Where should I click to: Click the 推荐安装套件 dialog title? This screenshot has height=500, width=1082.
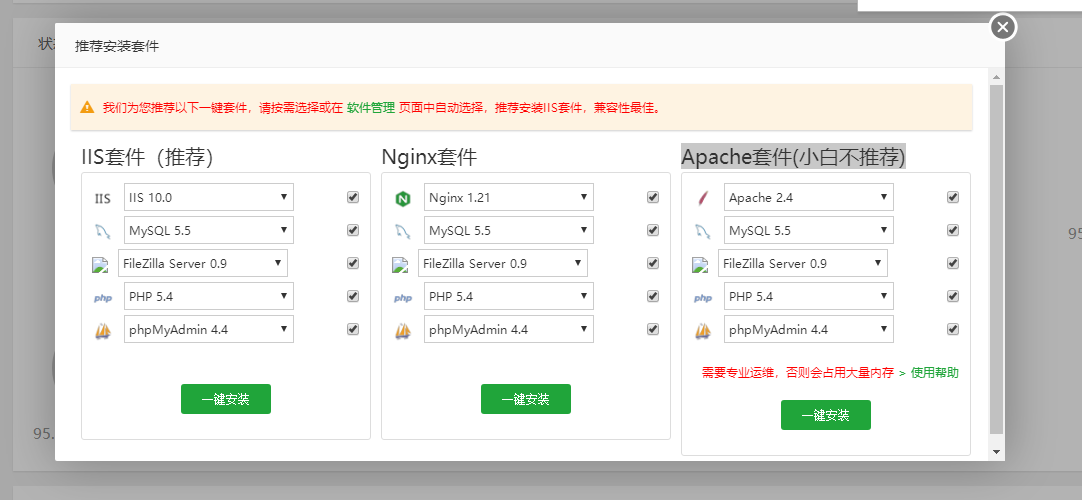click(117, 46)
